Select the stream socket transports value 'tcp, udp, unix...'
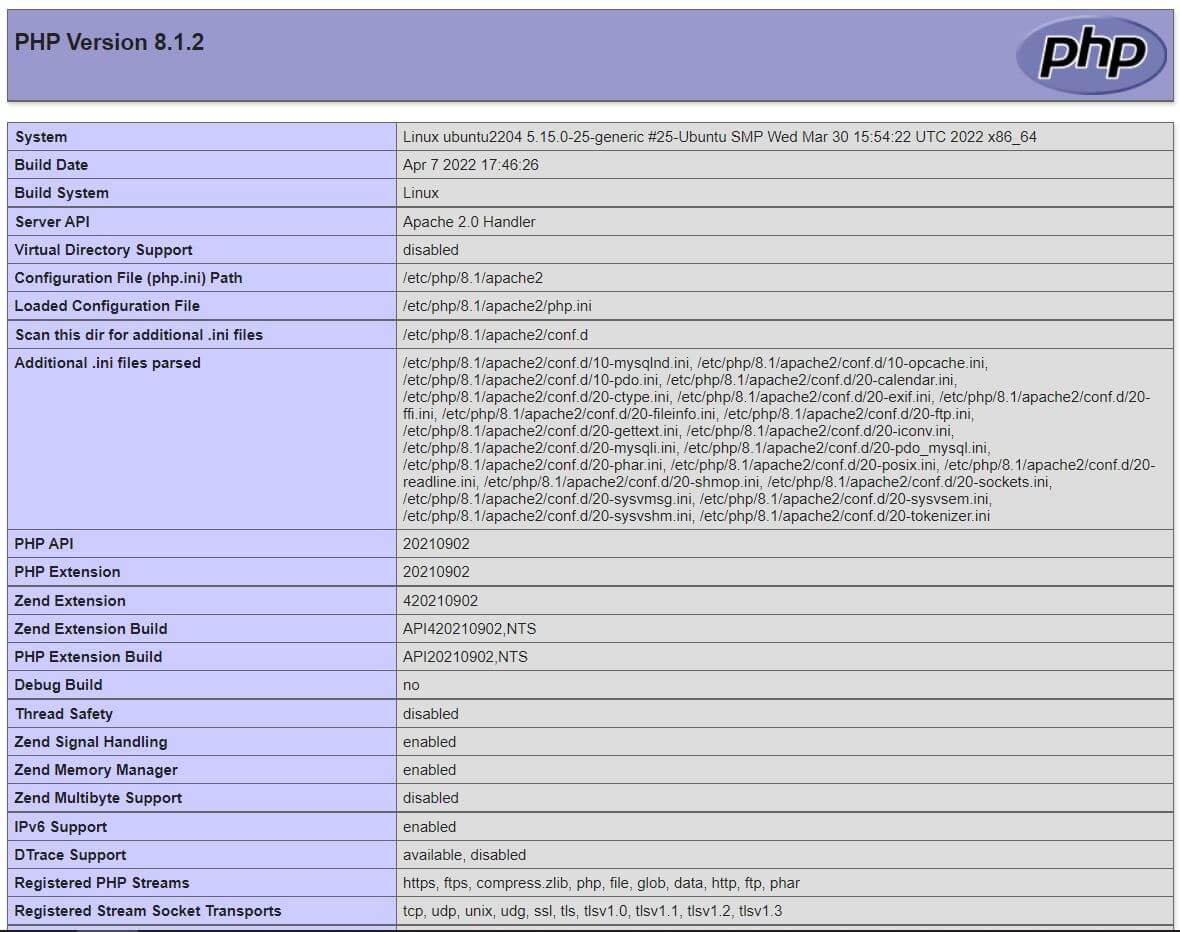 click(592, 911)
